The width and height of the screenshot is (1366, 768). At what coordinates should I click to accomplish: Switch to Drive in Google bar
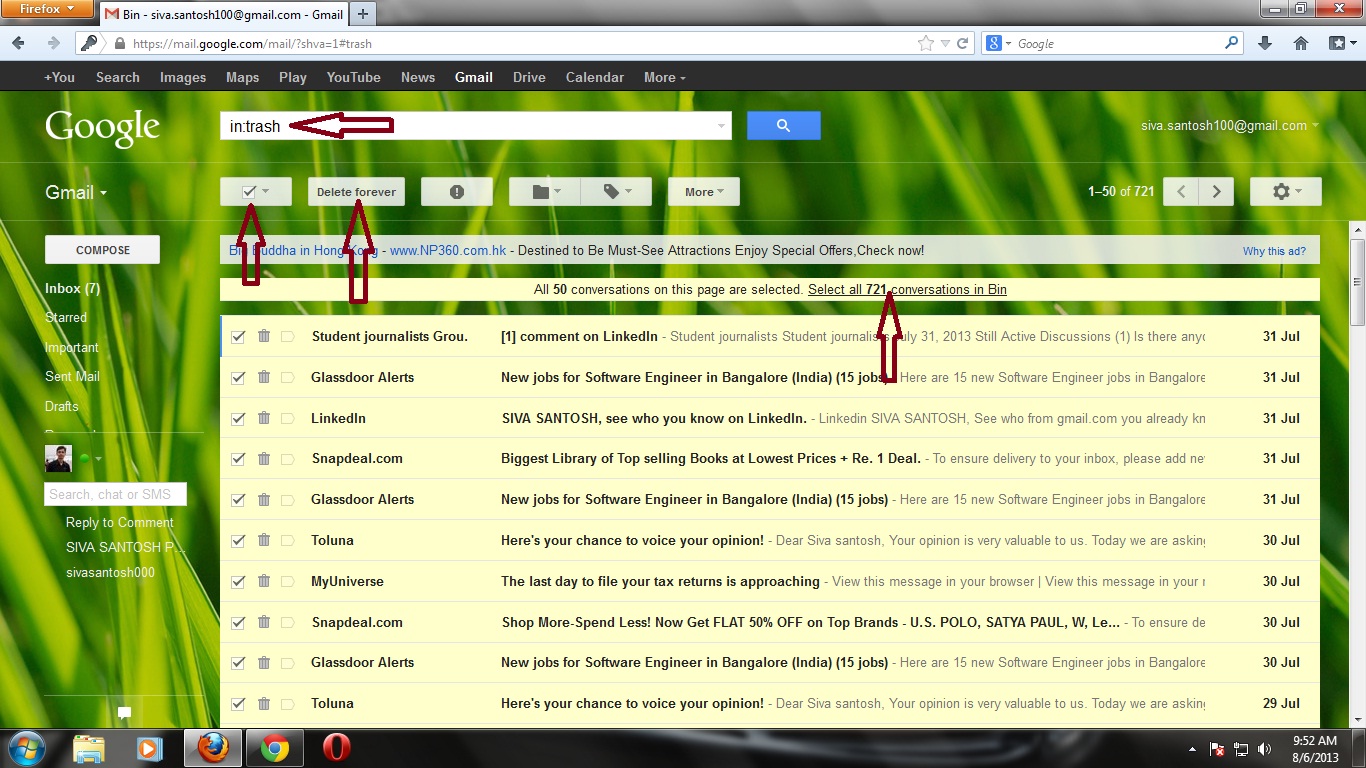529,77
